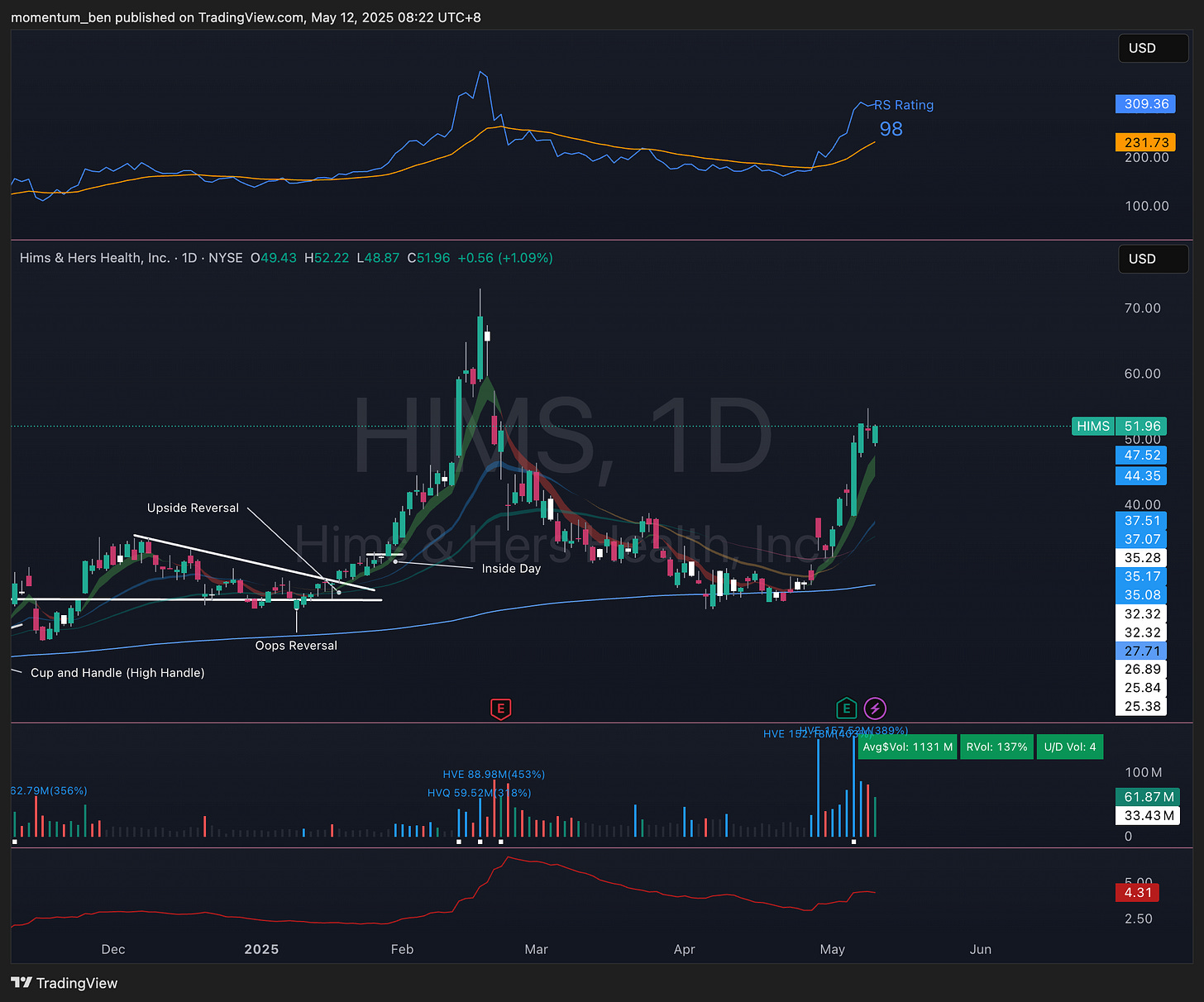Select the blue 309.36 value label
This screenshot has height=1002, width=1204.
tap(1145, 104)
